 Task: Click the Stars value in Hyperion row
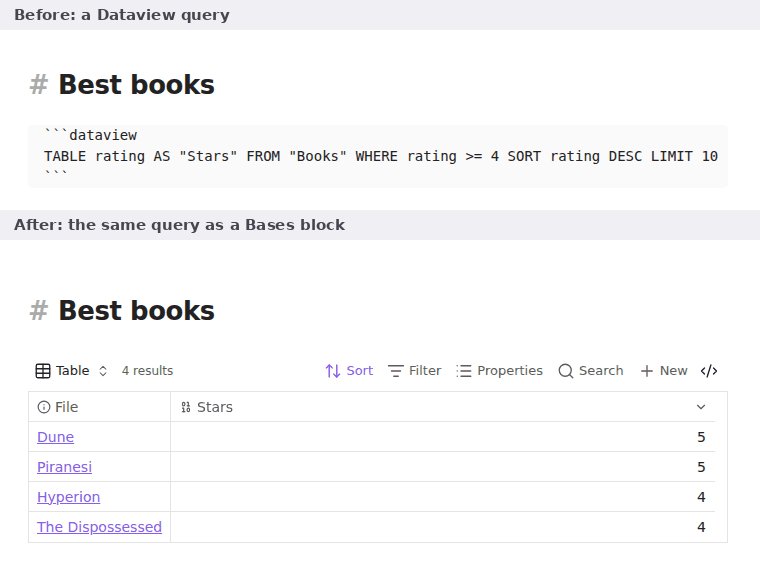pyautogui.click(x=701, y=497)
